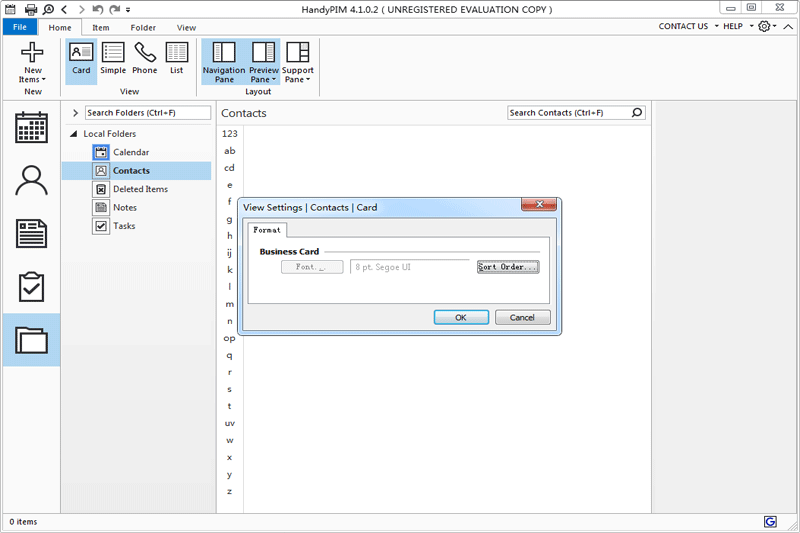Select the Format tab in dialog

pos(267,230)
